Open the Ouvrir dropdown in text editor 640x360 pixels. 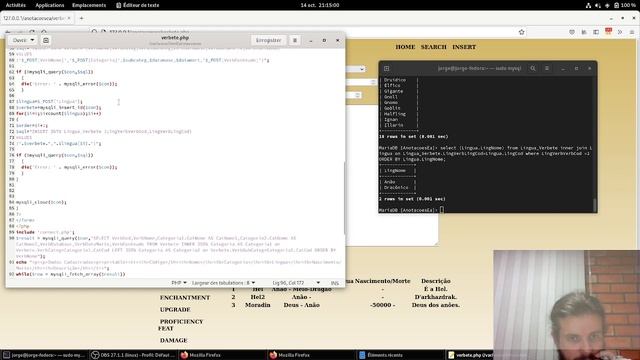point(23,40)
